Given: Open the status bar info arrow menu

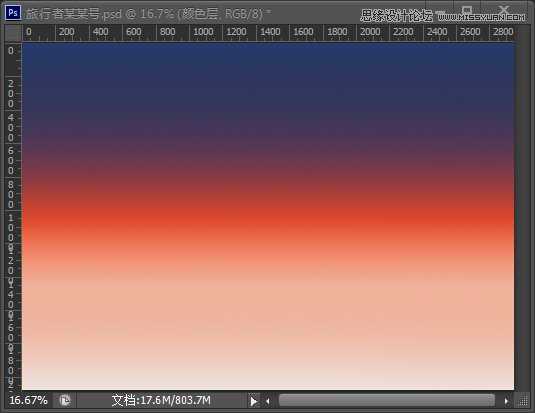Looking at the screenshot, I should [254, 401].
